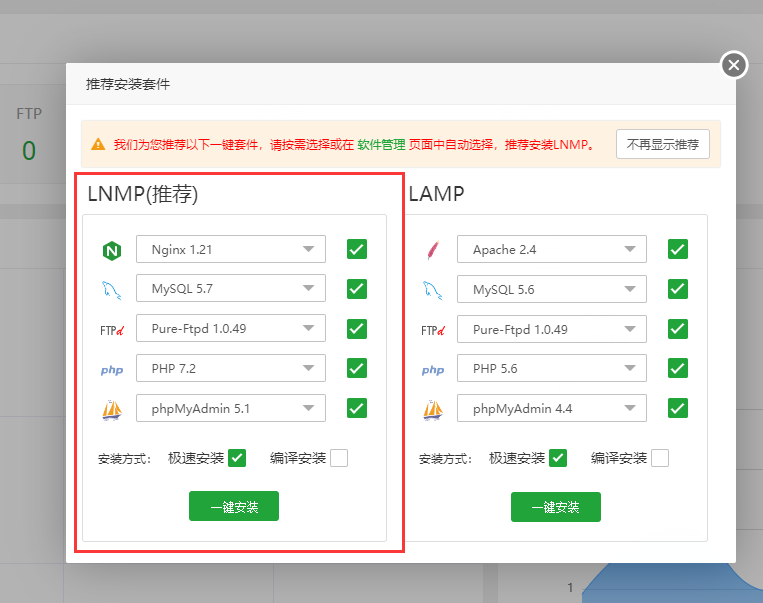Open the MySQL 5.6 version dropdown

point(552,289)
